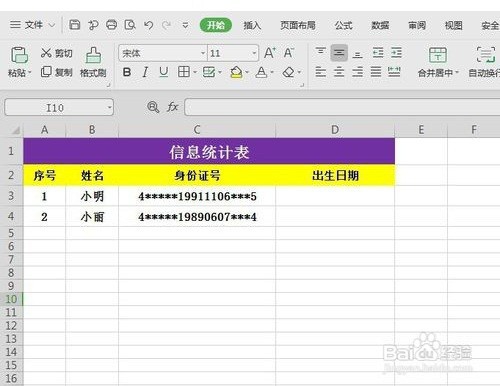Switch to the 公式 tab
The height and width of the screenshot is (386, 500).
tap(343, 25)
